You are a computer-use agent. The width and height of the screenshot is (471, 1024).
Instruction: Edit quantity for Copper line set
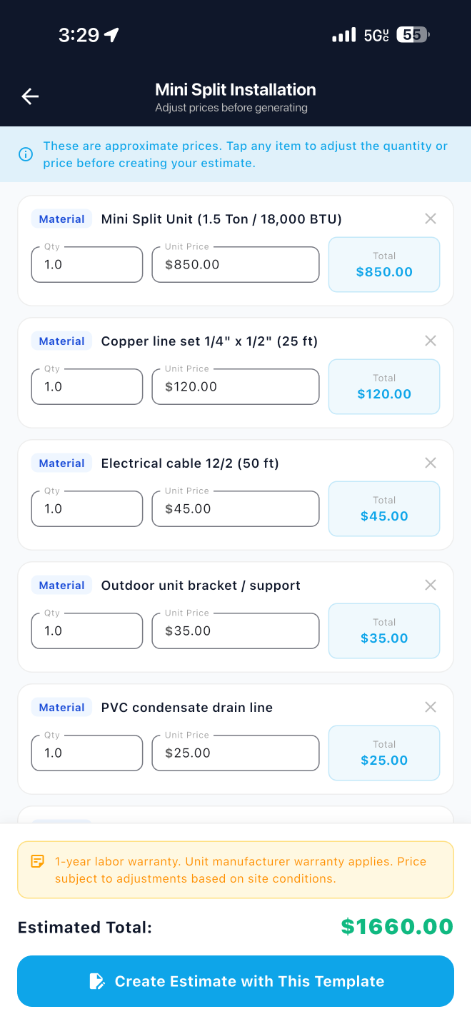coord(87,387)
